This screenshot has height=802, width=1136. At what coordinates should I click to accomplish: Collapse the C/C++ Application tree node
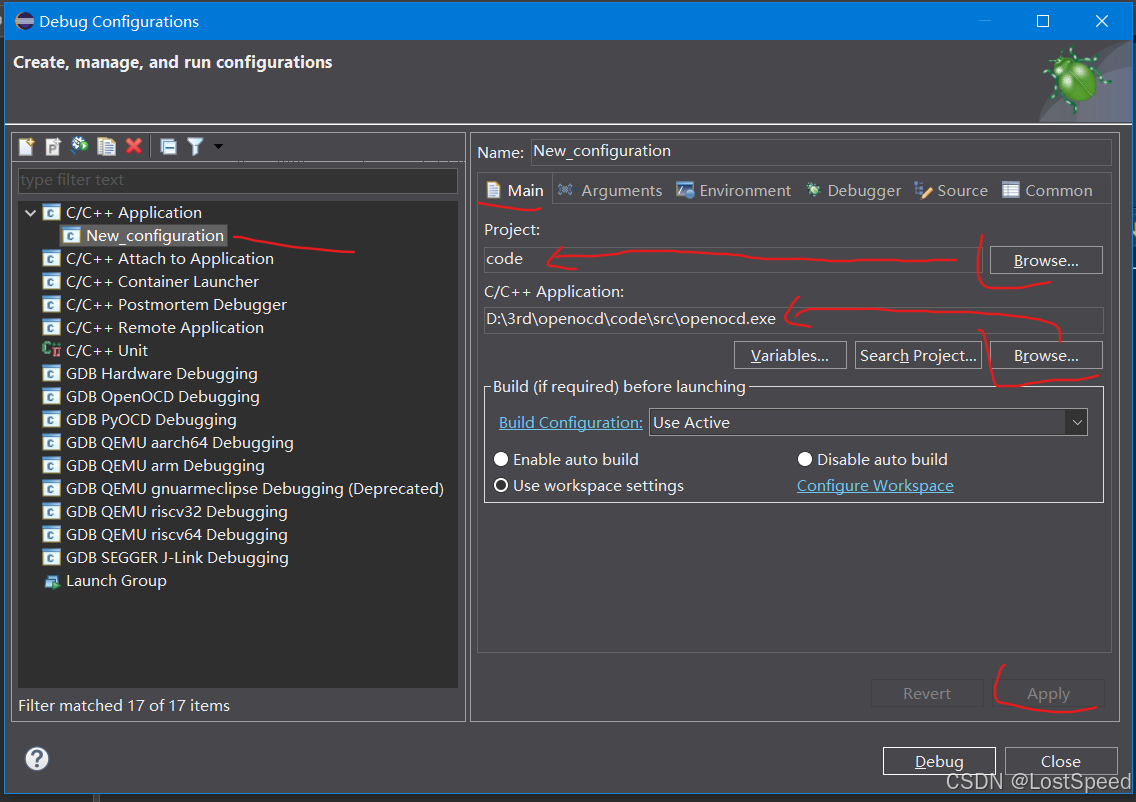click(x=30, y=213)
